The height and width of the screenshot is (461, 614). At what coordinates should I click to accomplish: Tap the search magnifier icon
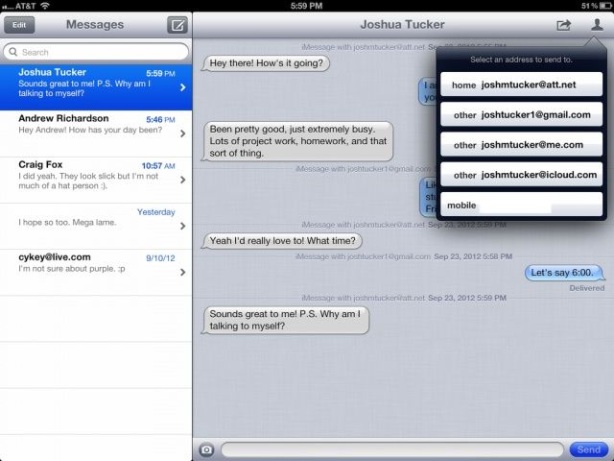click(13, 52)
